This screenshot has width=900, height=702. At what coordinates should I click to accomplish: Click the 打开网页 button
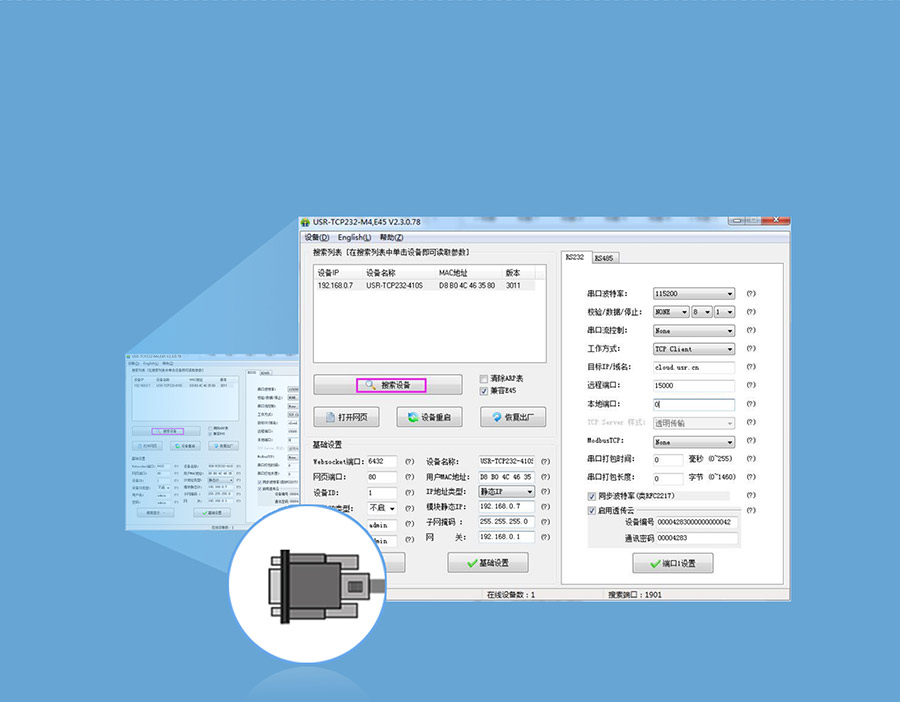[346, 417]
